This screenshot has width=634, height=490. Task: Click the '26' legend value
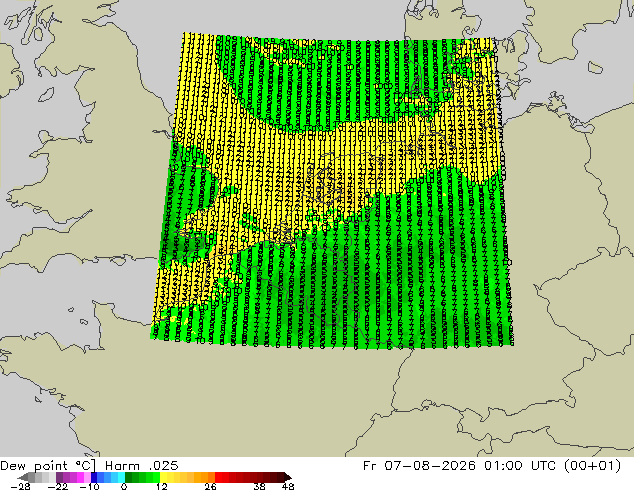[x=210, y=486]
